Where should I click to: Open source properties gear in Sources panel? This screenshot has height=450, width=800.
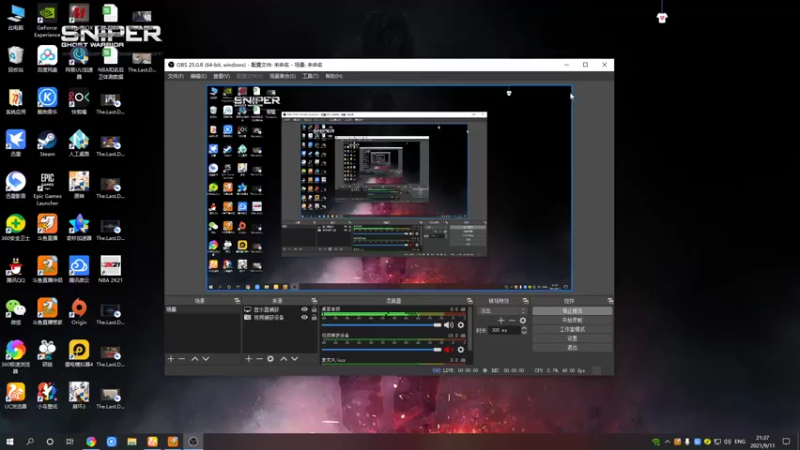(x=270, y=359)
